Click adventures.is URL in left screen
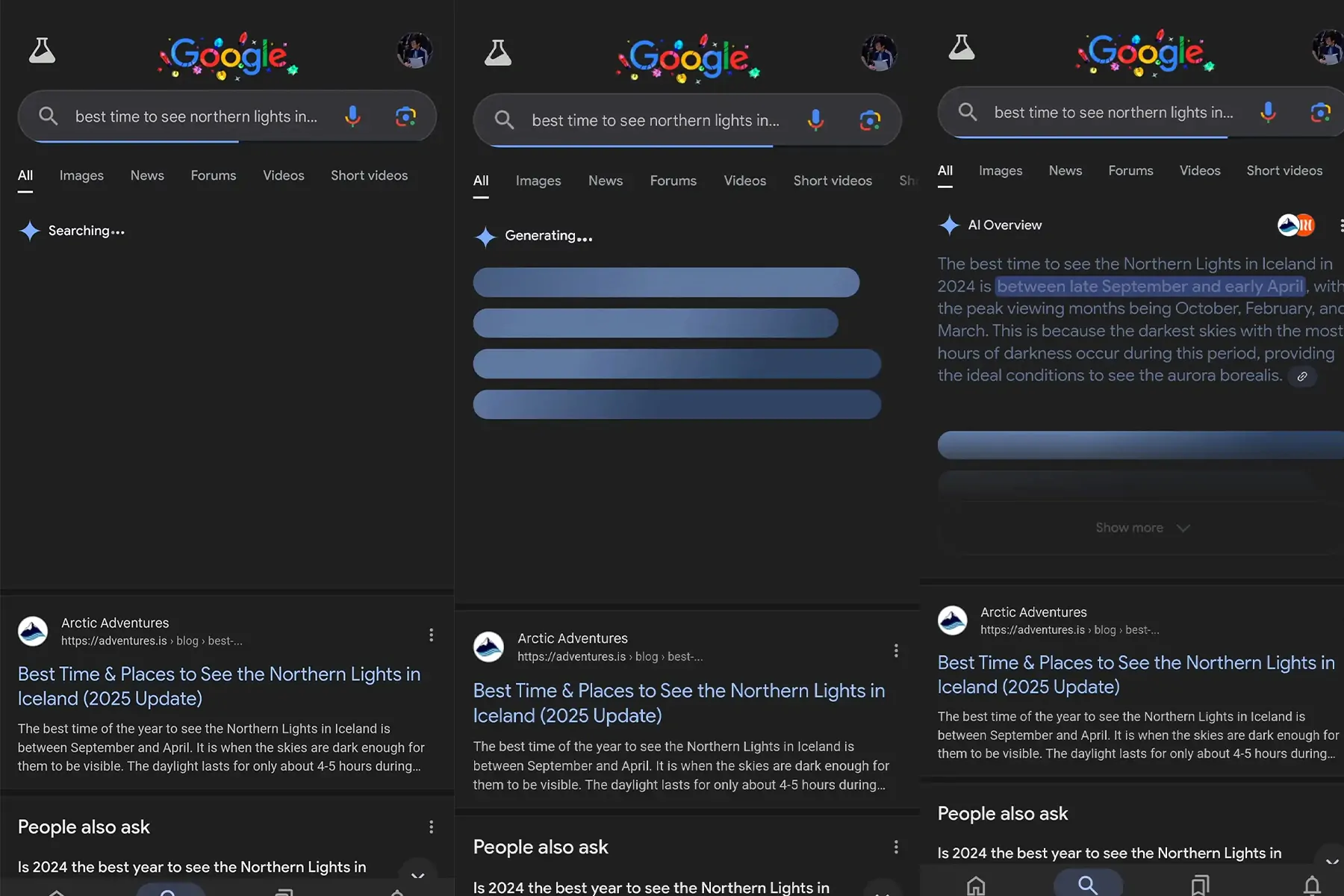1344x896 pixels. (152, 641)
